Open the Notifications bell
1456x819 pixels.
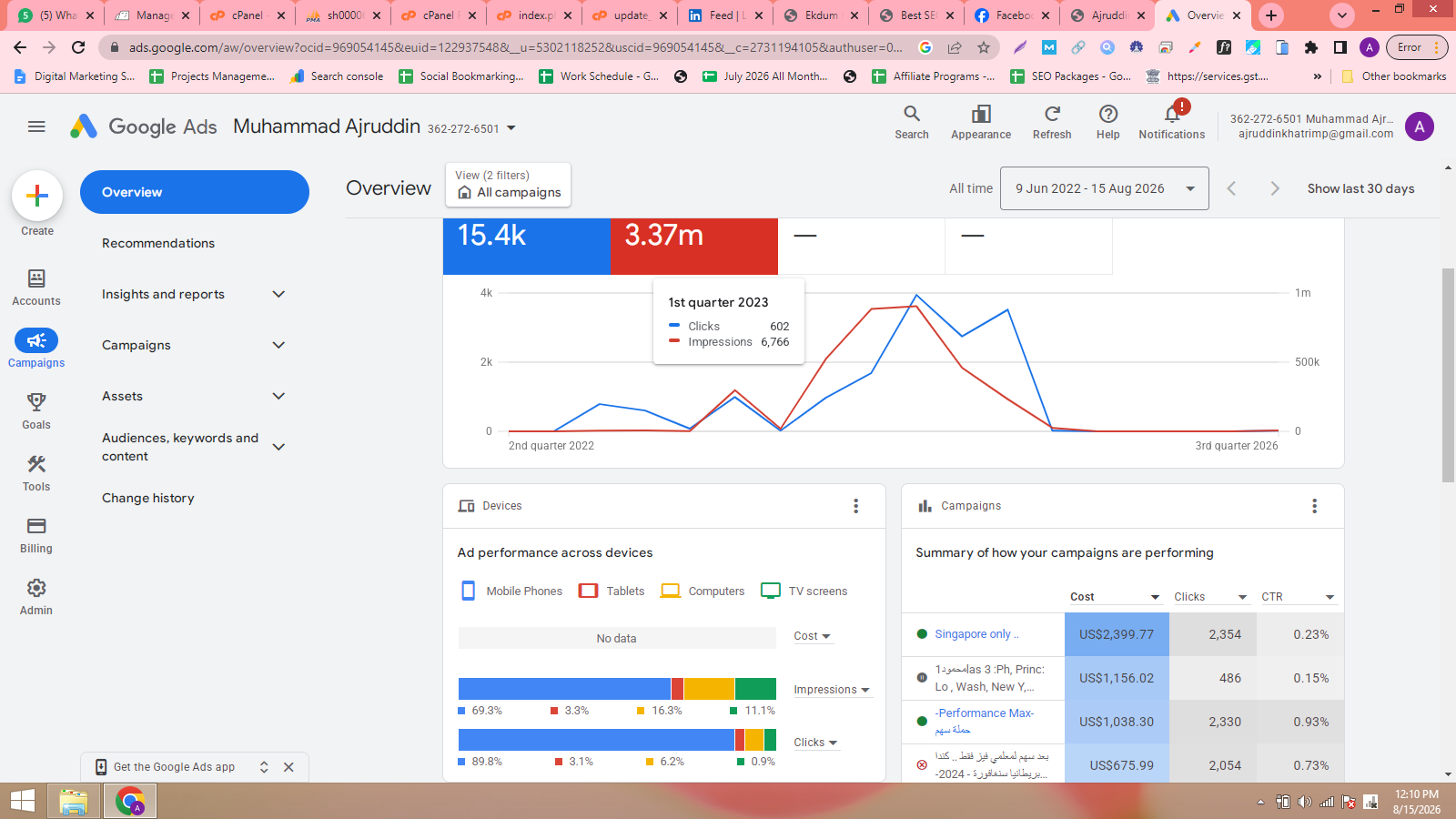tap(1172, 122)
